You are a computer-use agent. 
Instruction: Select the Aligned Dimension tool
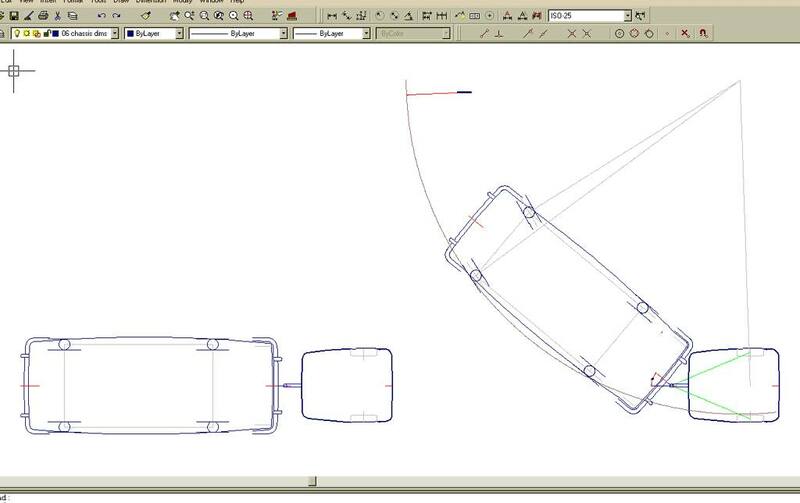pos(347,16)
